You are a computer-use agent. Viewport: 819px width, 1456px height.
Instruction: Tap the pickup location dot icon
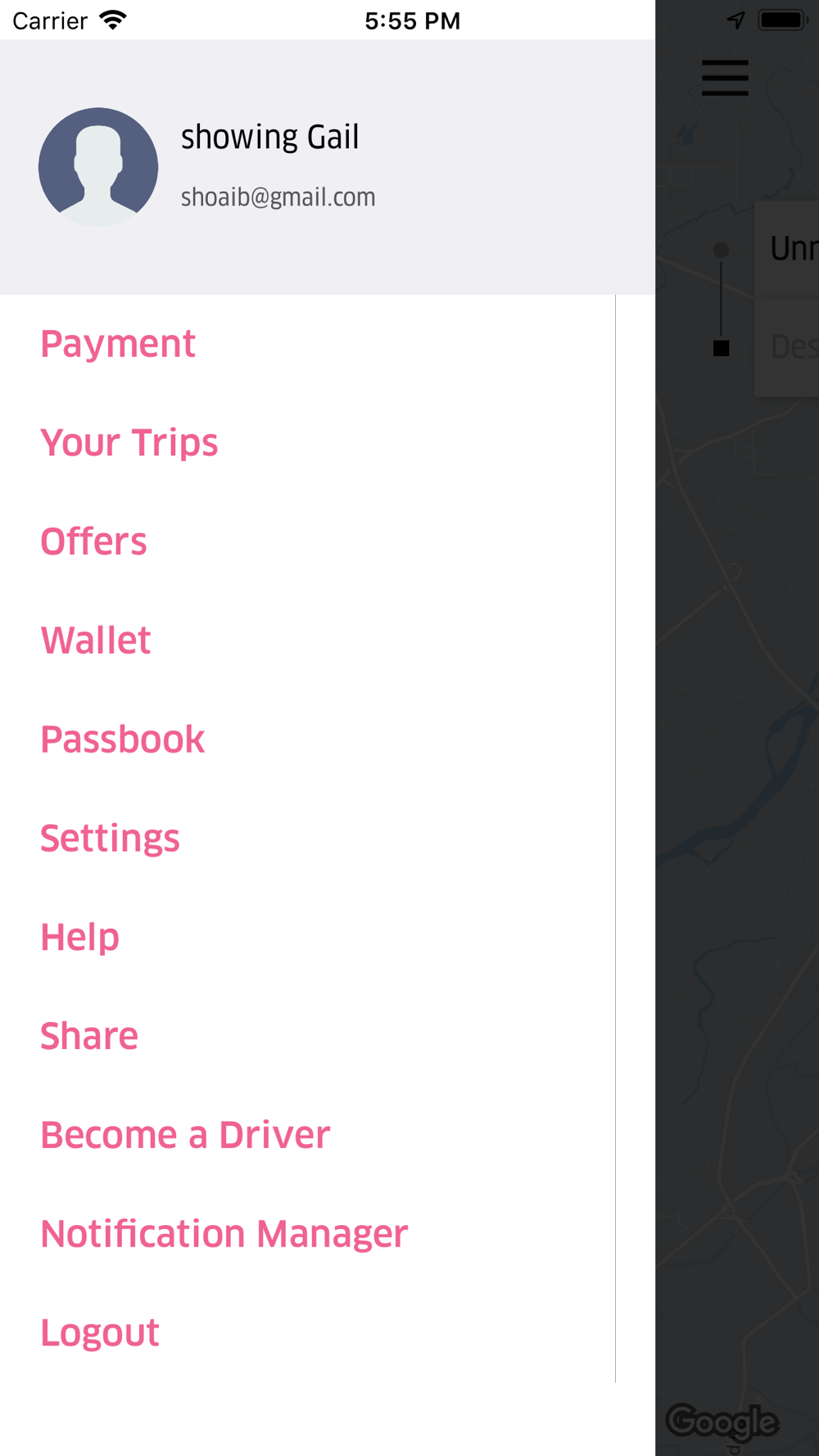(x=721, y=250)
